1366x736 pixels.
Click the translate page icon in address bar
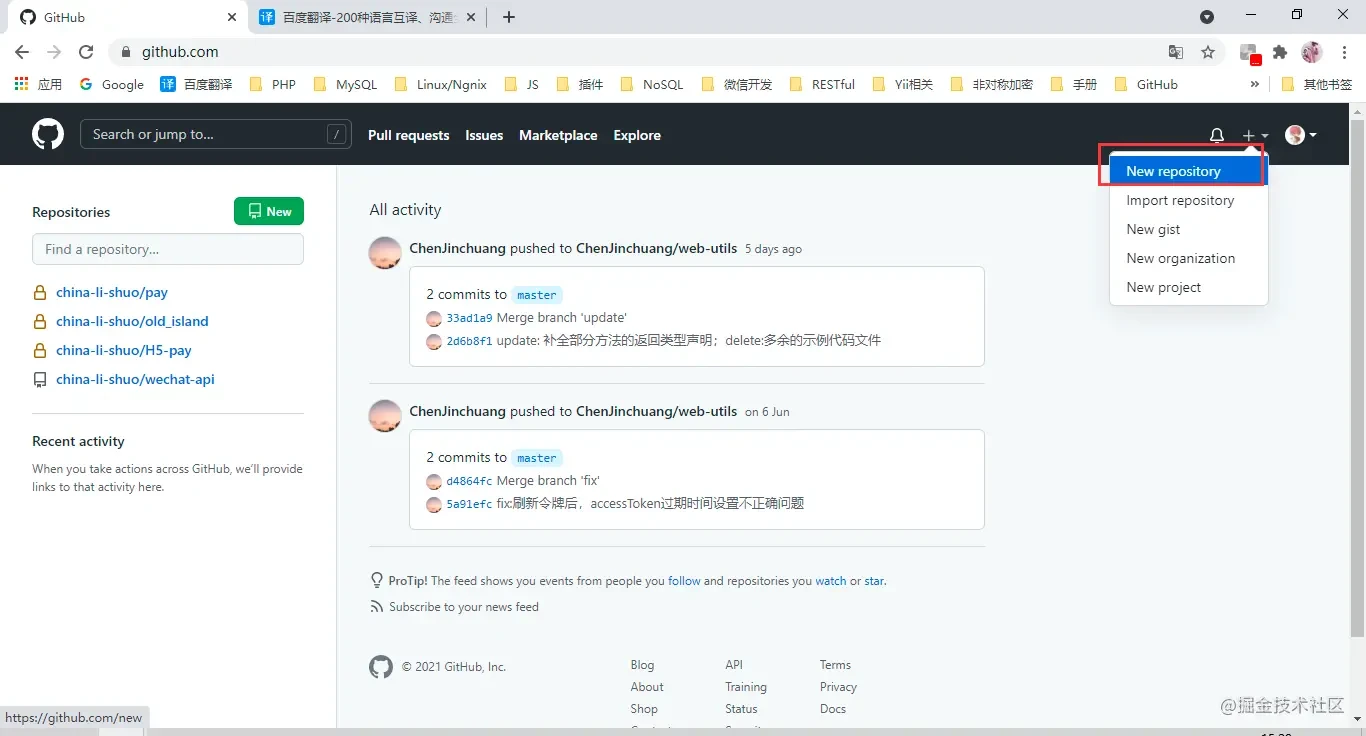coord(1176,52)
